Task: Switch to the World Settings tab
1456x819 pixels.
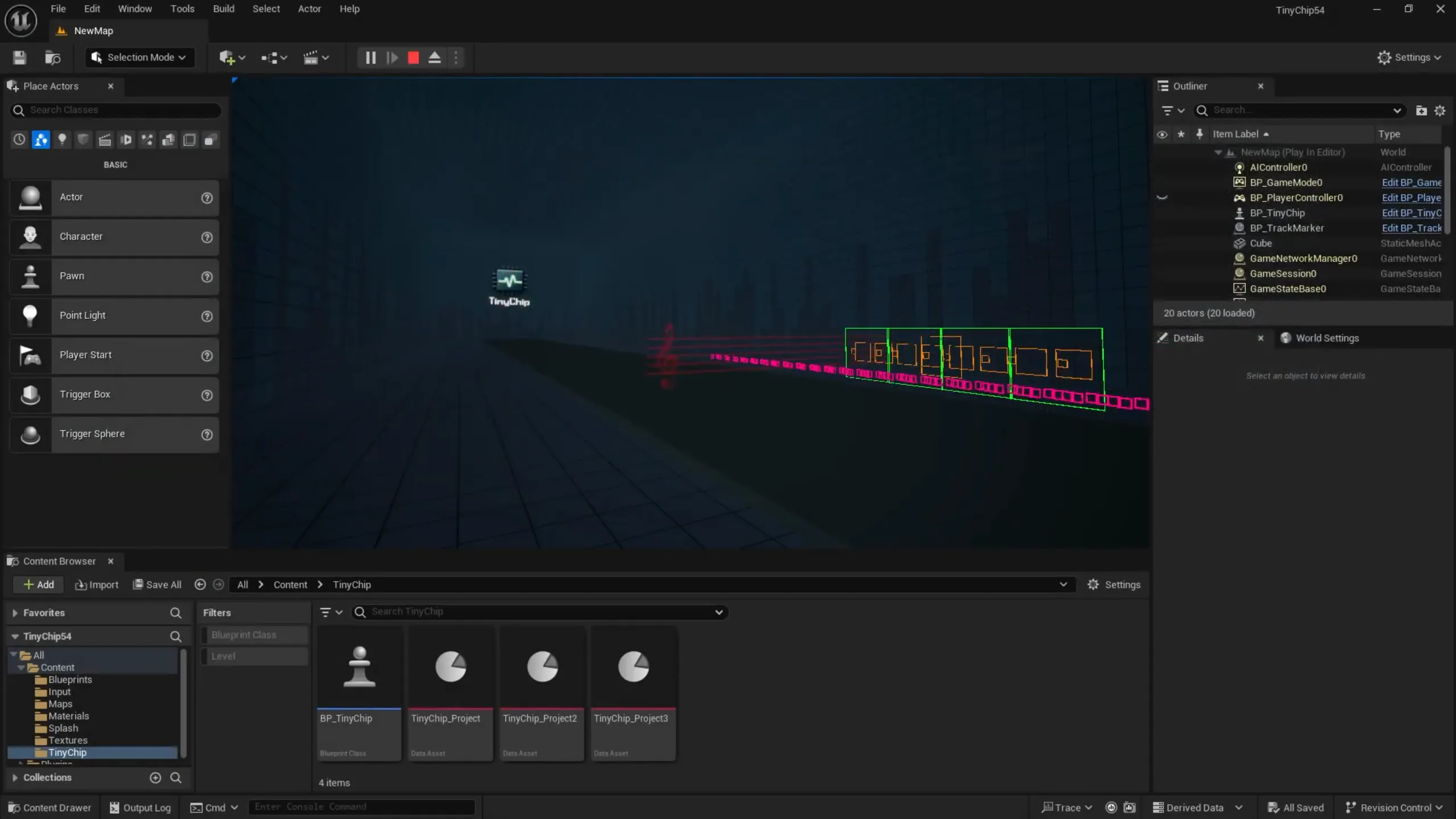Action: point(1319,338)
